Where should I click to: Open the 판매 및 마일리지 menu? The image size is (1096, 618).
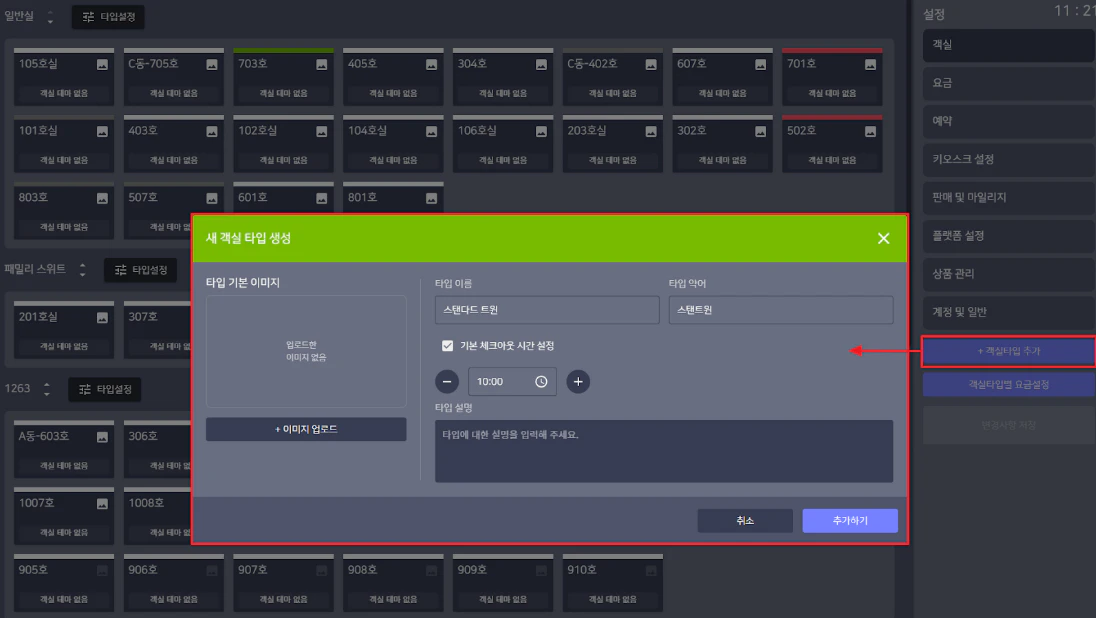(x=1009, y=198)
